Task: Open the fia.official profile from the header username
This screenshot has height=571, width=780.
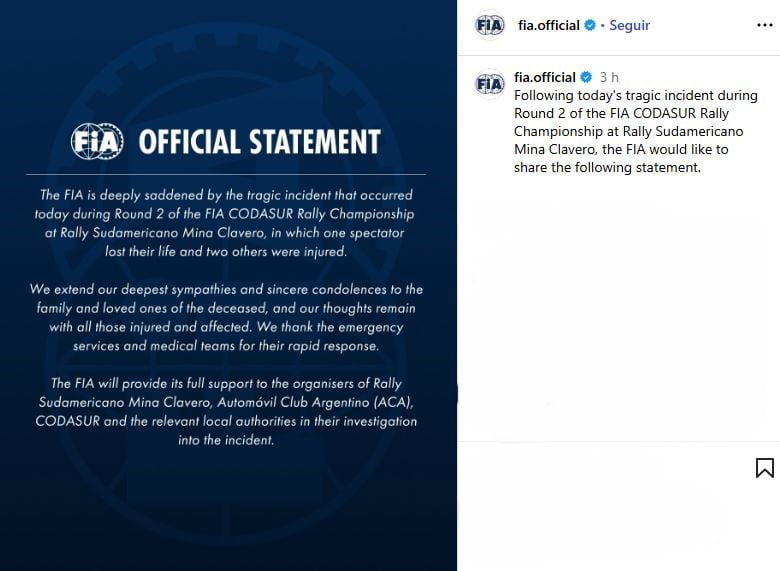Action: click(549, 26)
